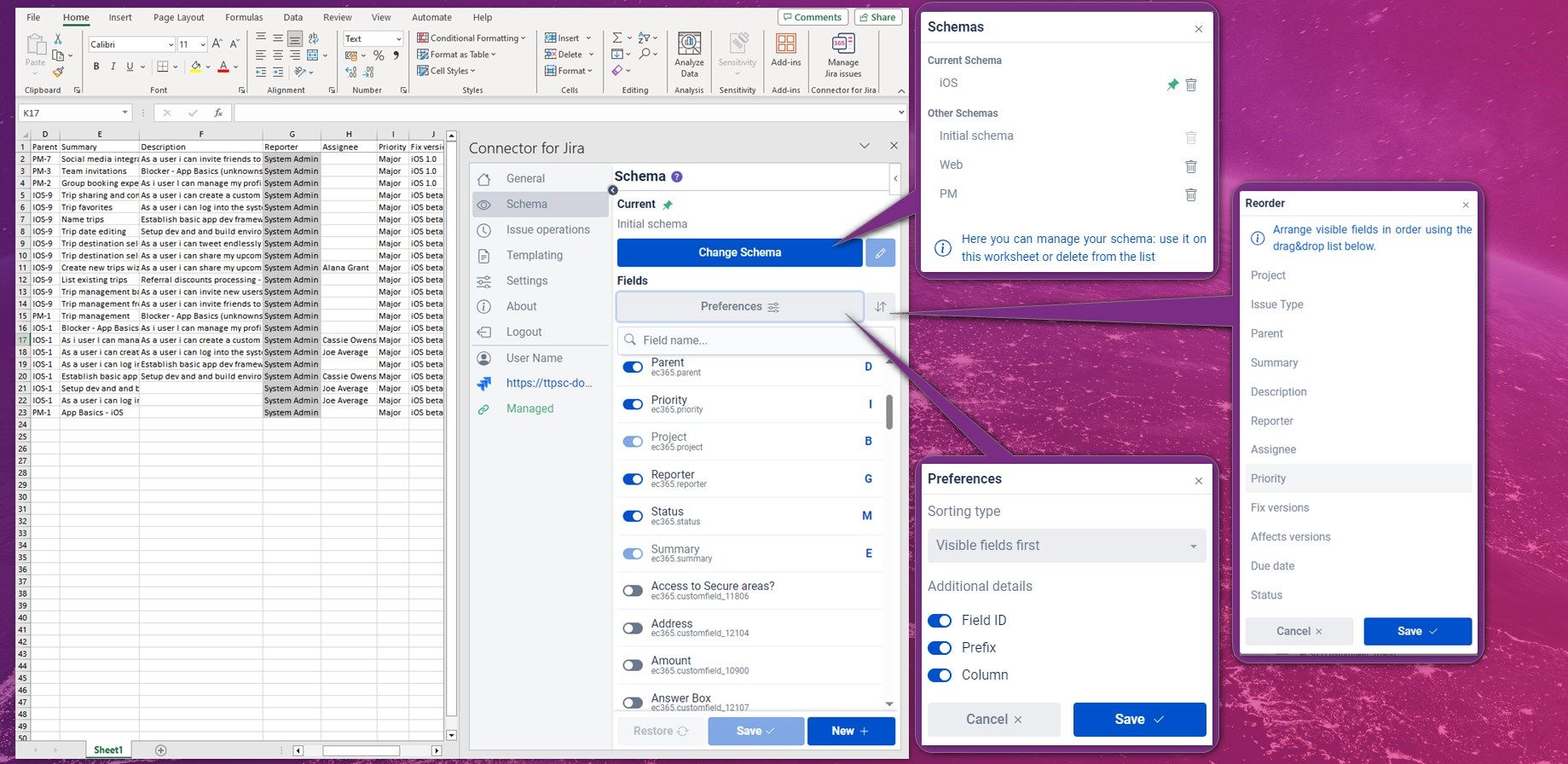Image resolution: width=1568 pixels, height=764 pixels.
Task: Delete the iOS schema trash icon
Action: (x=1191, y=84)
